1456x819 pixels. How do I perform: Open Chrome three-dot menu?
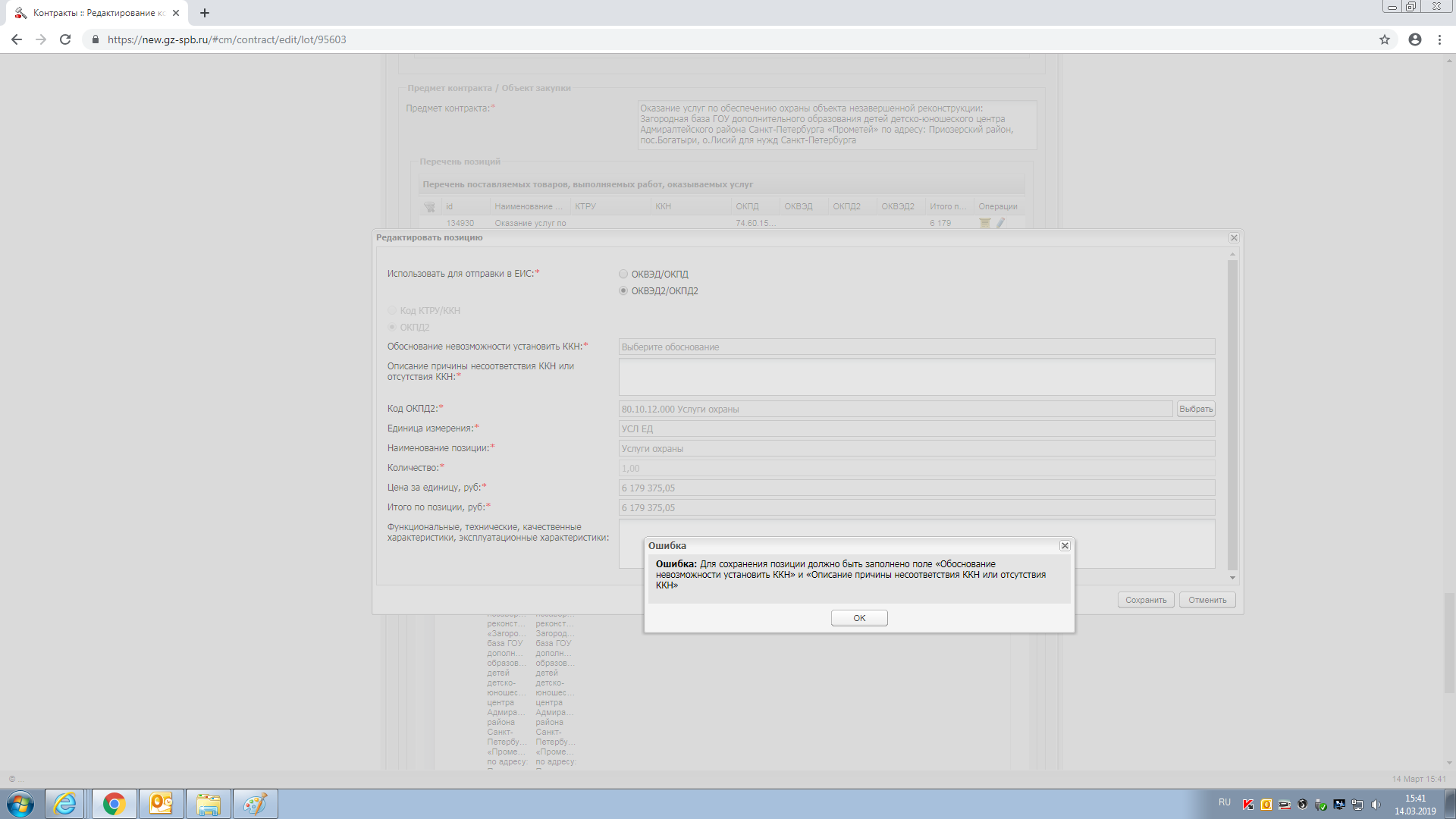pyautogui.click(x=1439, y=39)
